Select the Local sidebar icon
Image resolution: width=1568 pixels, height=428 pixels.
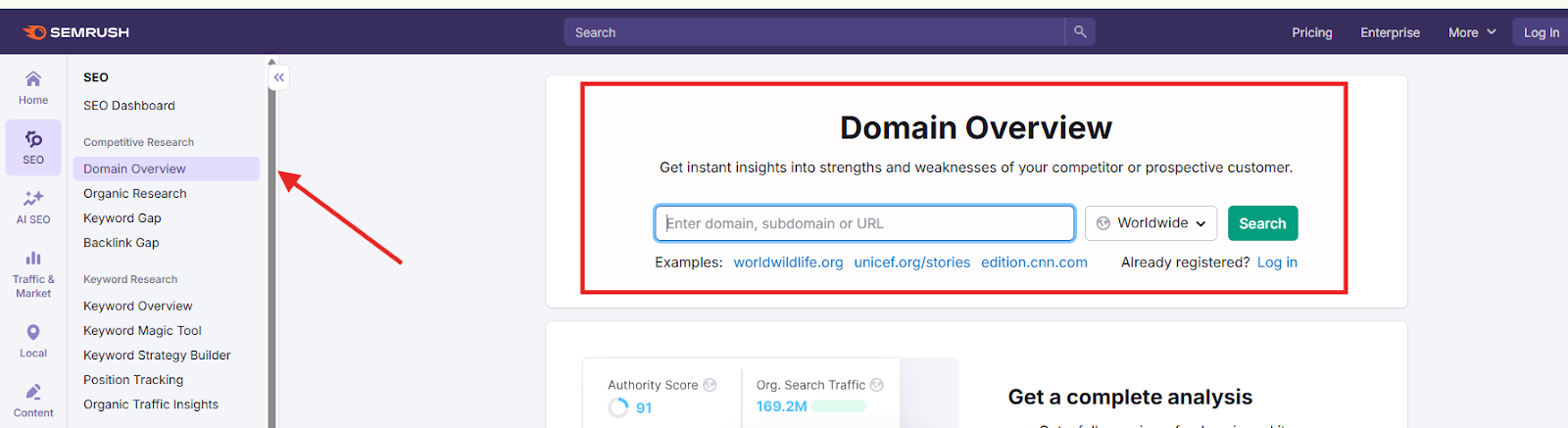tap(33, 340)
